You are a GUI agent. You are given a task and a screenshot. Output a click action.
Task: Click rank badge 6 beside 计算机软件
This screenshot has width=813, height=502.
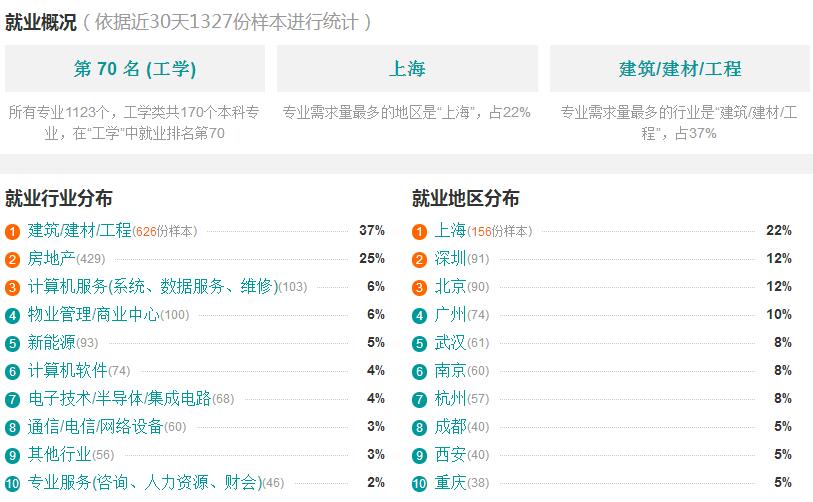click(x=12, y=372)
